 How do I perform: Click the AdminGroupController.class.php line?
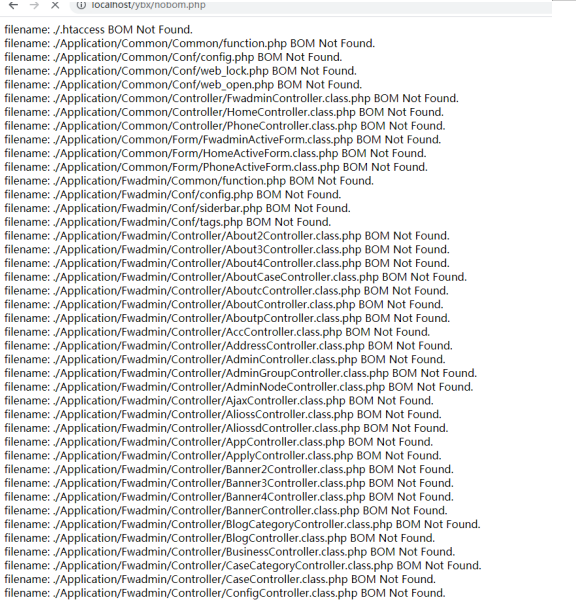(x=241, y=373)
